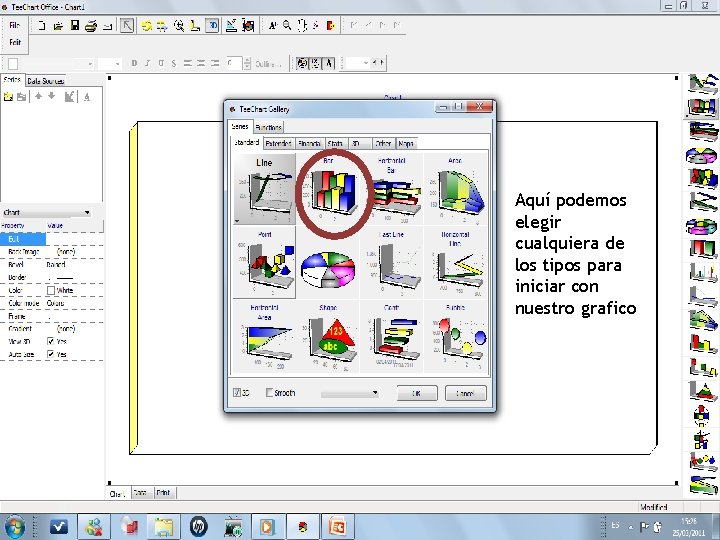This screenshot has width=720, height=540.
Task: Select the Shape chart type
Action: tap(328, 336)
